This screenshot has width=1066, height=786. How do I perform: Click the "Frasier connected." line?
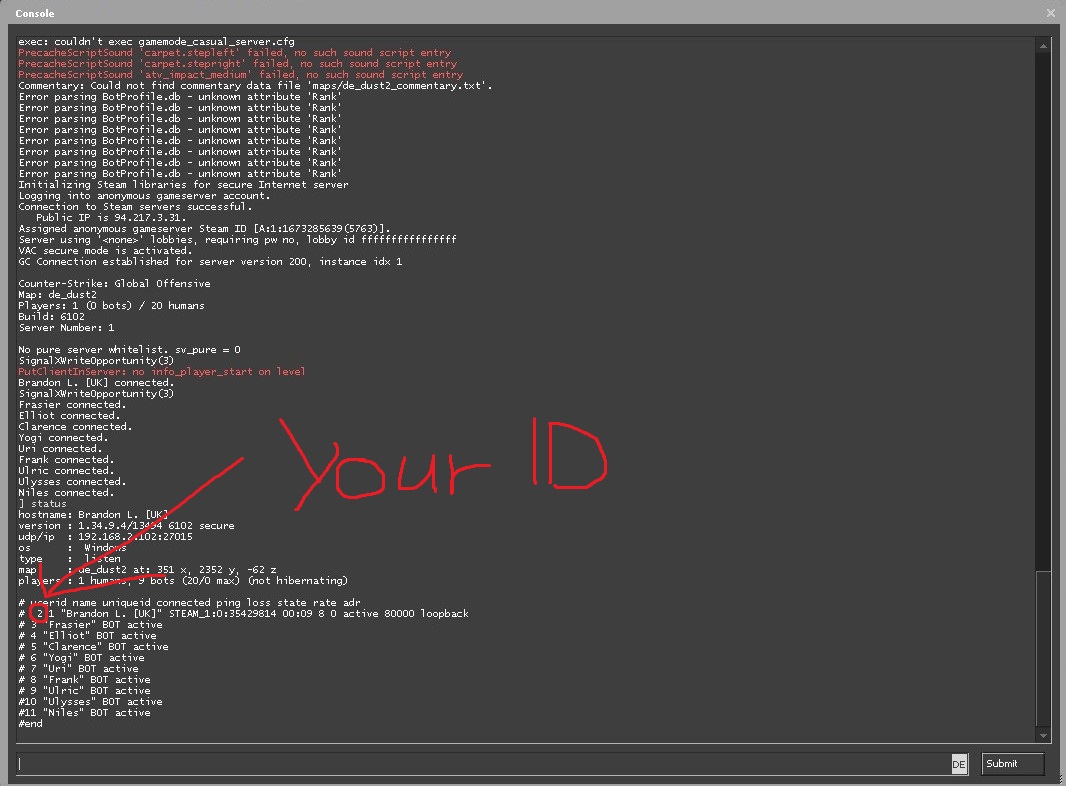[72, 405]
